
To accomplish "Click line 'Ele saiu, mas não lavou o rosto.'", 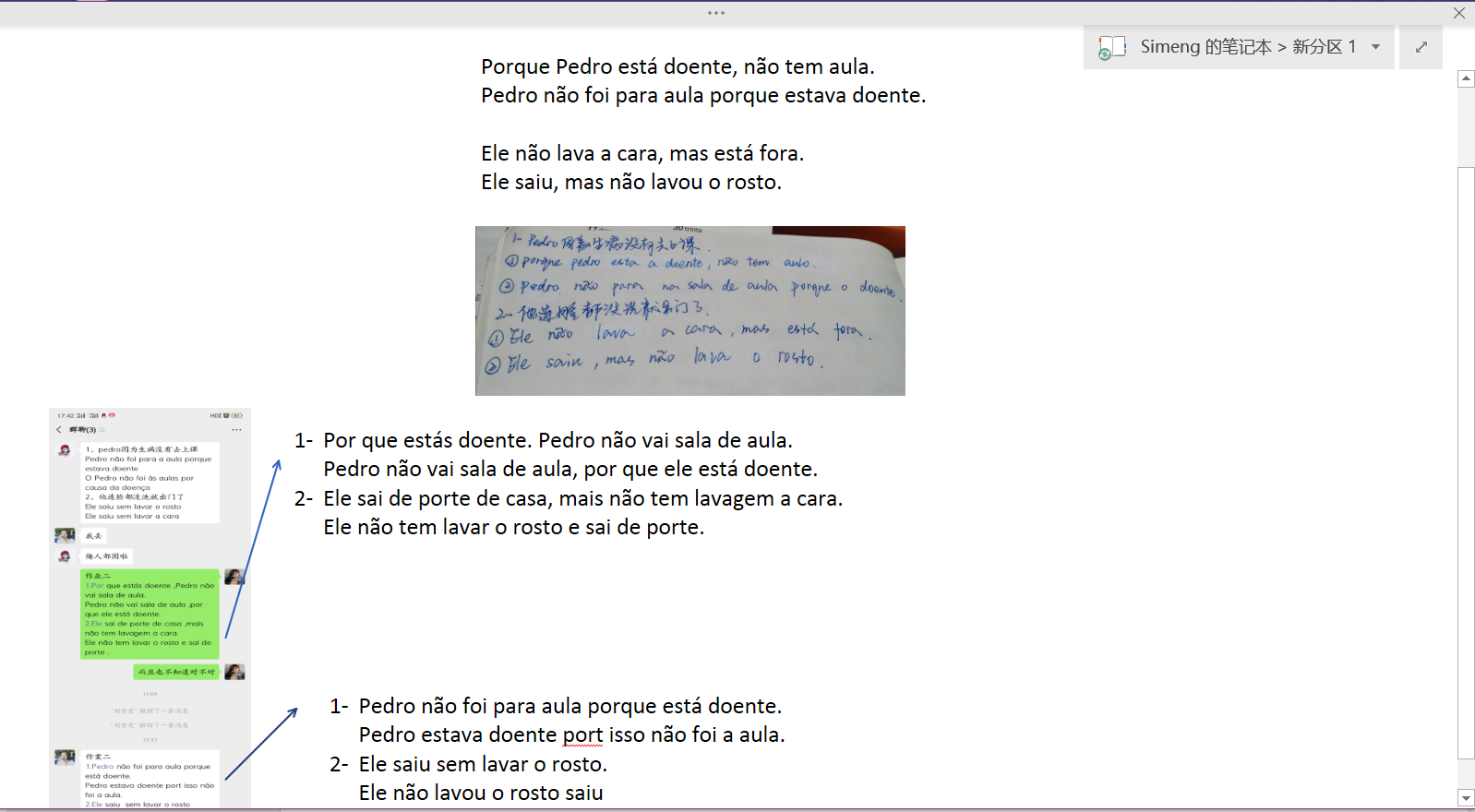I will point(631,182).
